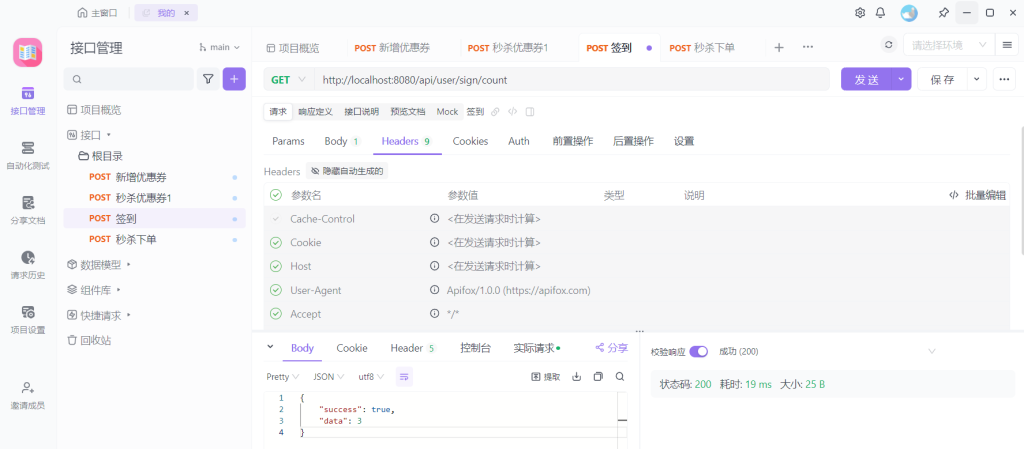Click 批量编辑 bulk edit link
Screen dimensions: 1024x449
[x=977, y=195]
